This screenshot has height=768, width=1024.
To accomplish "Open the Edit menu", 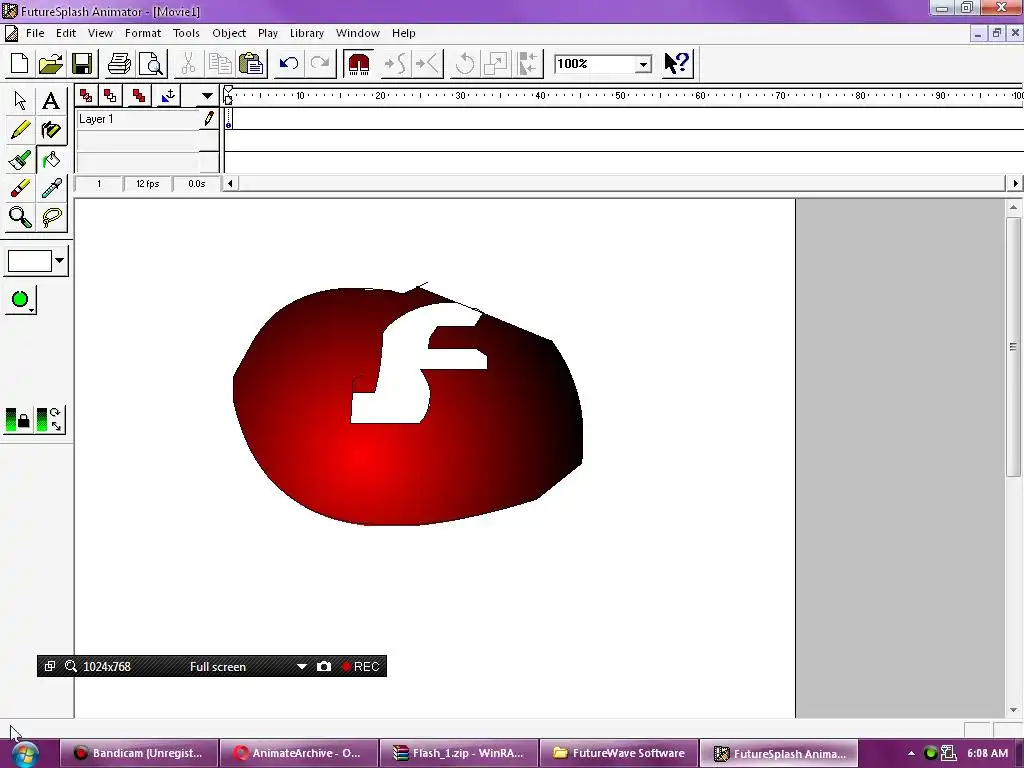I will coord(66,33).
